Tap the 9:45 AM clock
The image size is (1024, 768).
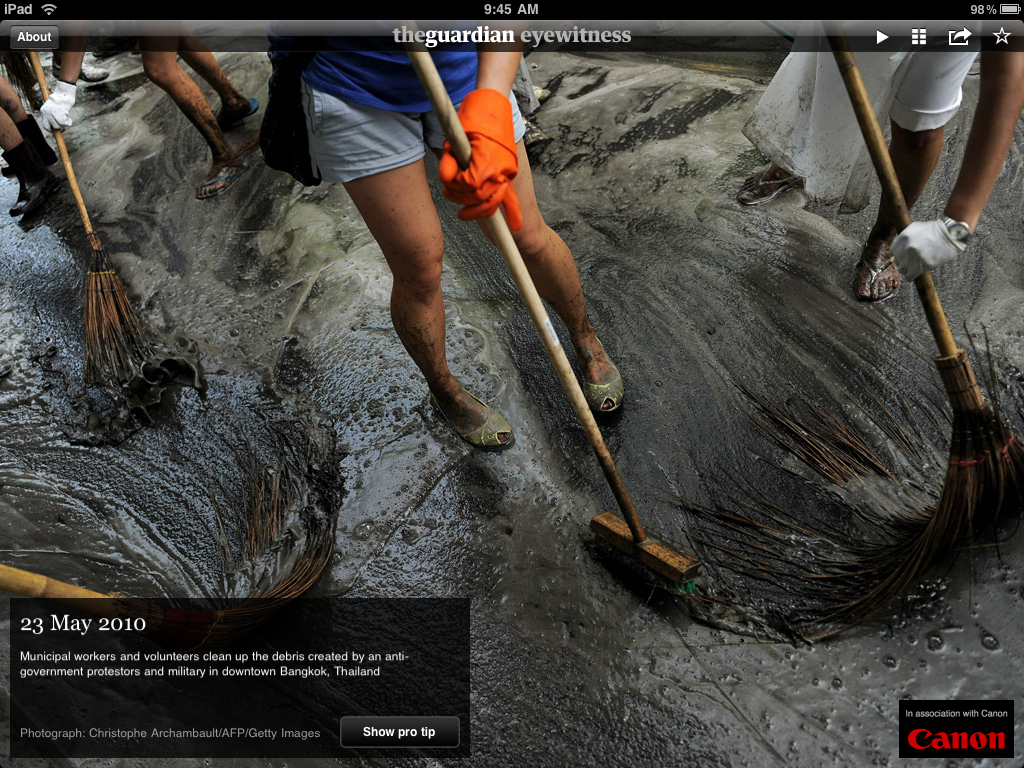click(511, 9)
